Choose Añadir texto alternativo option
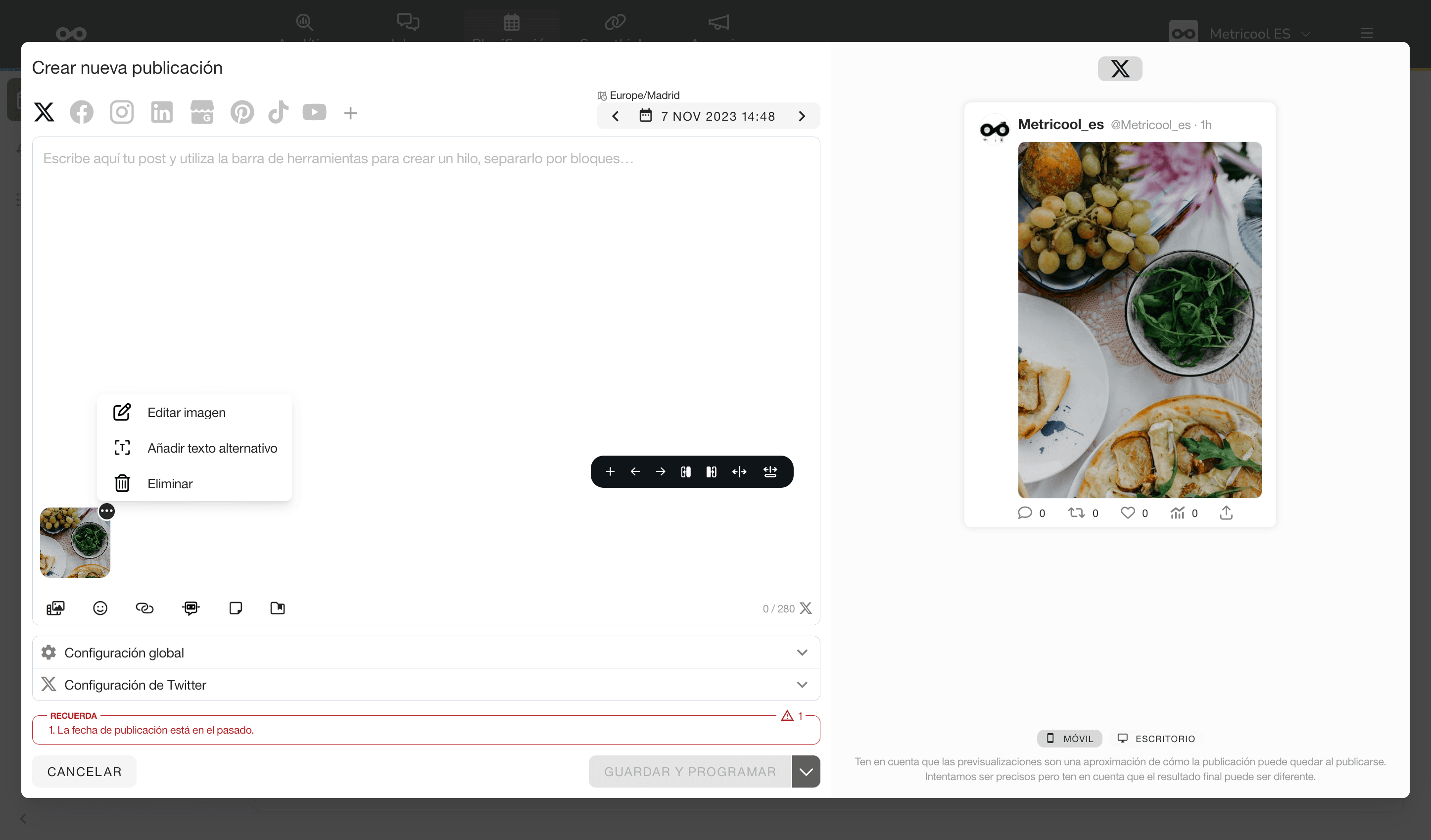The image size is (1431, 840). click(212, 448)
